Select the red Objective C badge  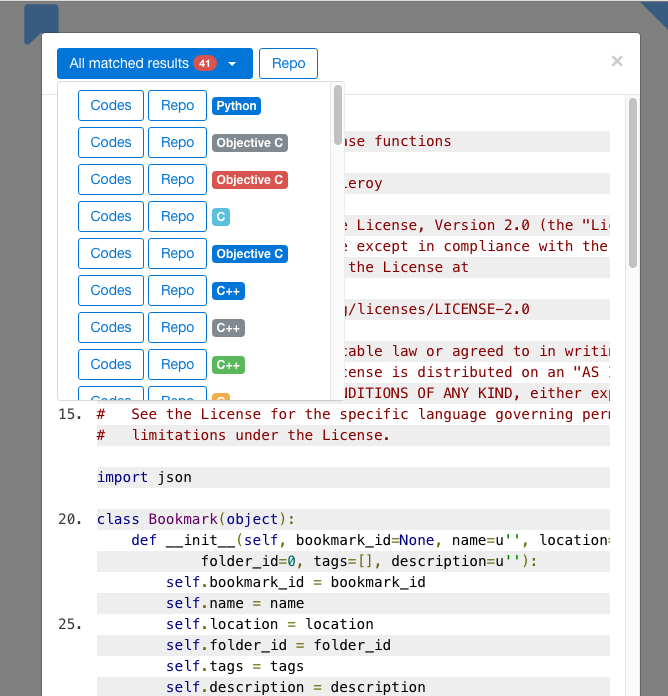tap(250, 180)
